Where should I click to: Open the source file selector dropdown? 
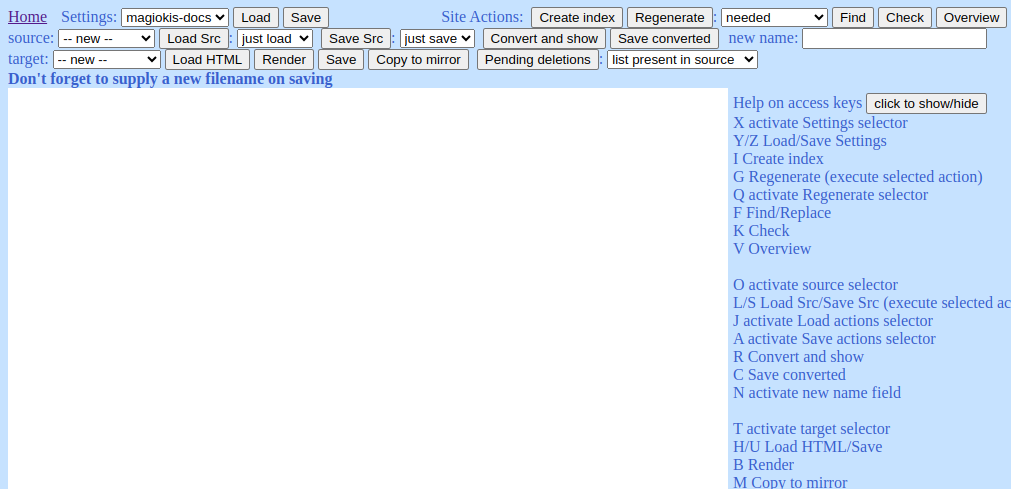coord(106,39)
